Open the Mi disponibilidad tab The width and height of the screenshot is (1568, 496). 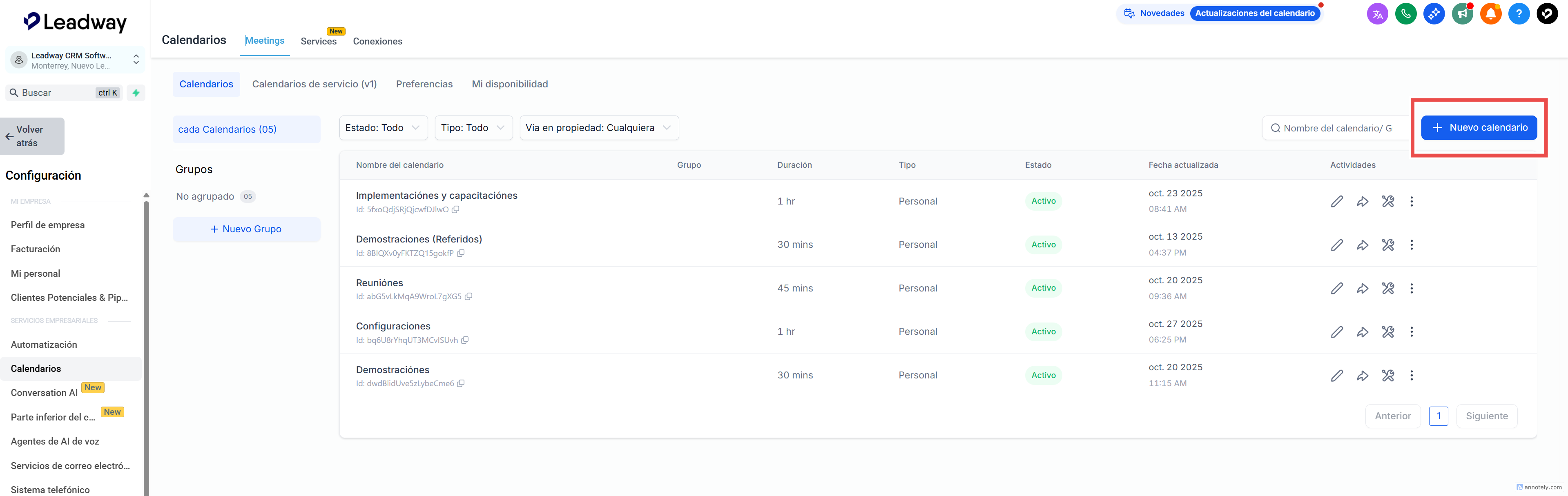509,84
